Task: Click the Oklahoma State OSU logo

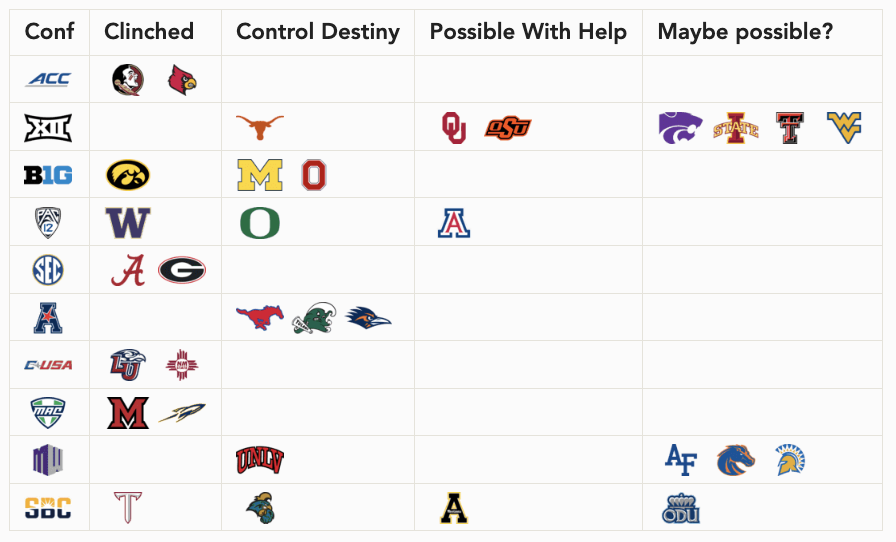Action: [508, 127]
